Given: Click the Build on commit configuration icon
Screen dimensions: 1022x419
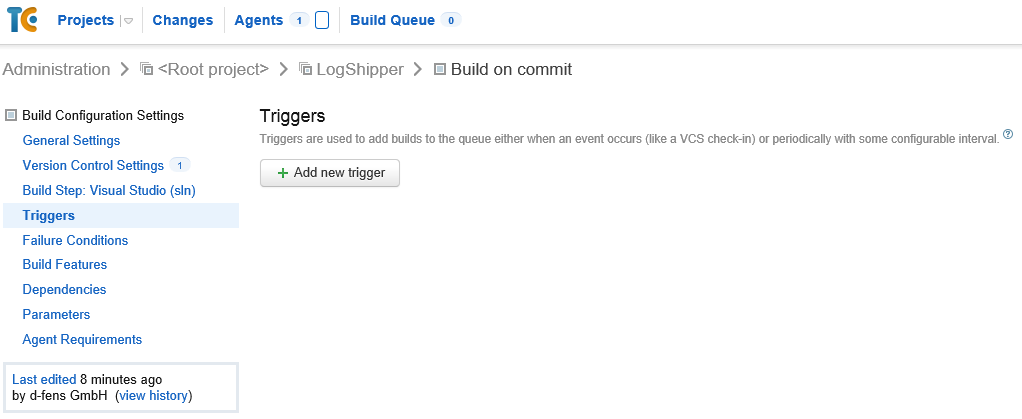Looking at the screenshot, I should (440, 69).
